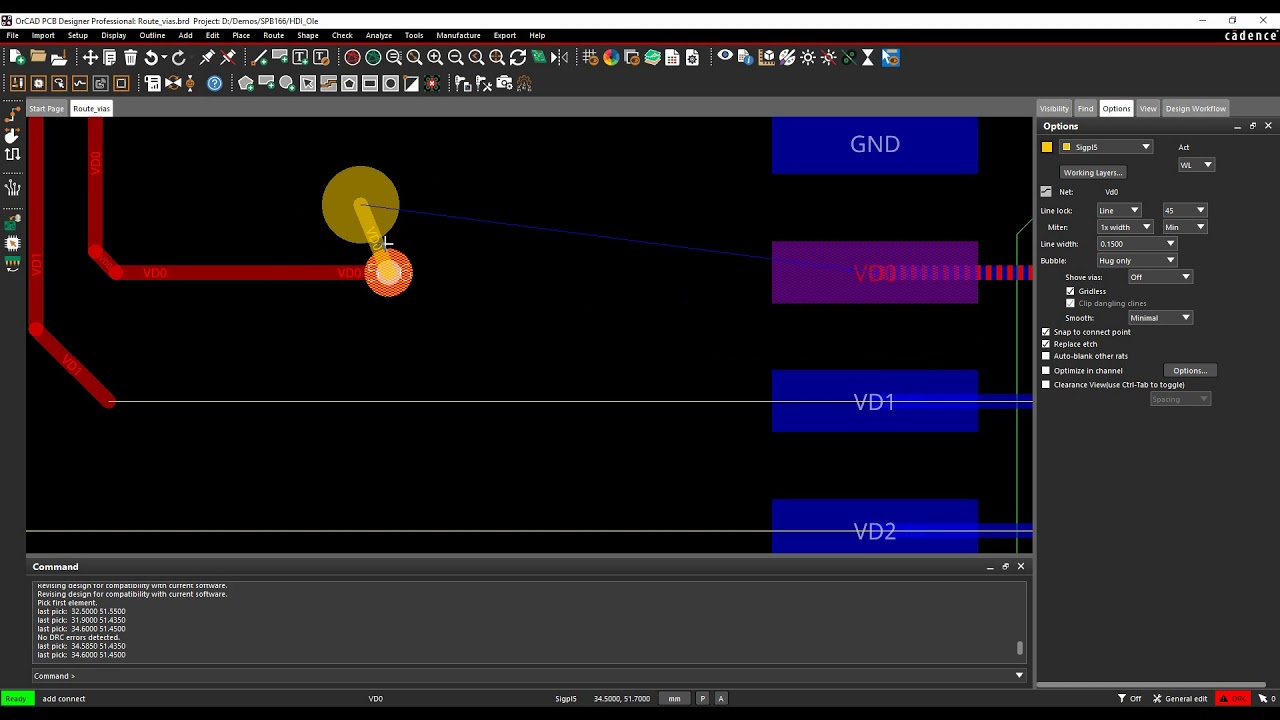The image size is (1280, 720).
Task: Open the Route menu
Action: [273, 35]
